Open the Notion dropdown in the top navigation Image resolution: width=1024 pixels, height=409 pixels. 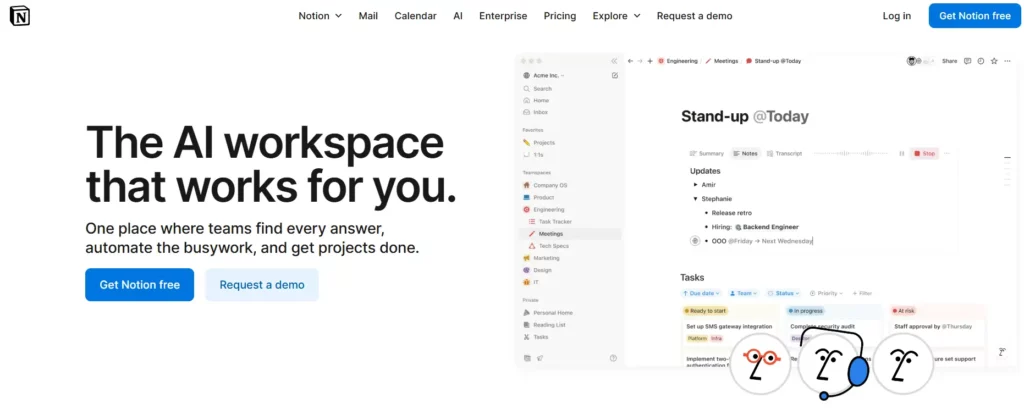[x=320, y=16]
